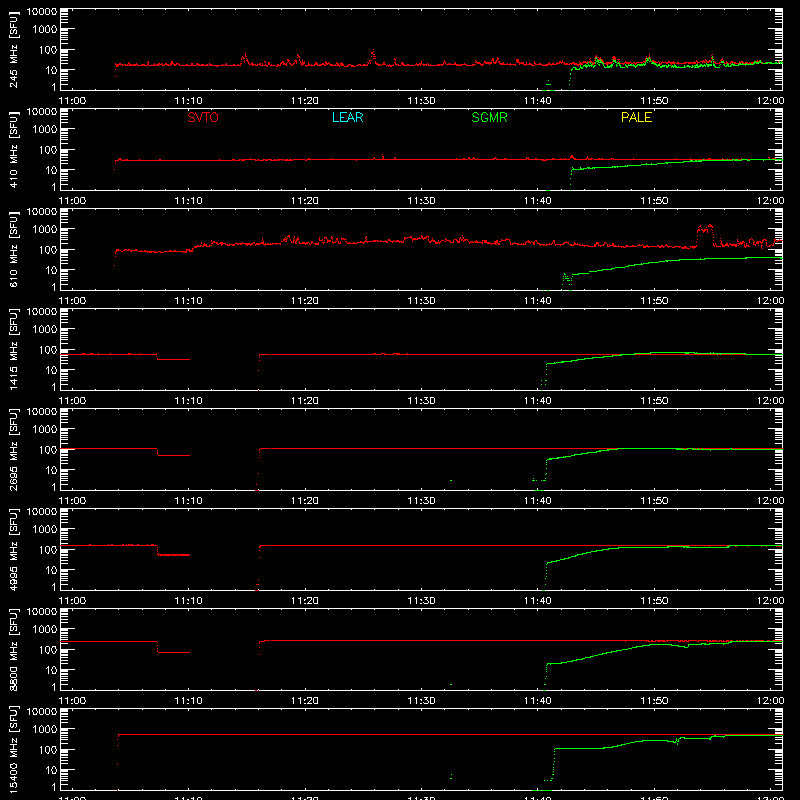Click the 11:50 time label under 610 MHz plot
Screen dimensions: 800x800
pos(654,301)
